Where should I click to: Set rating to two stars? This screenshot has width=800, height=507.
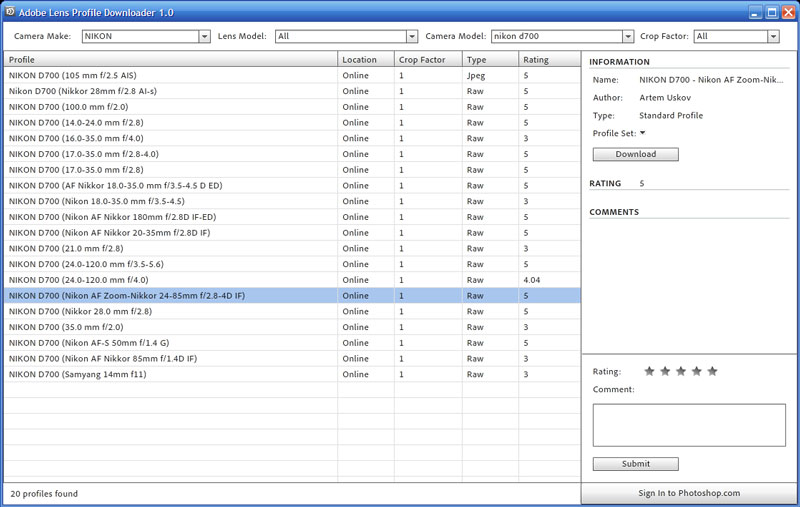point(665,371)
